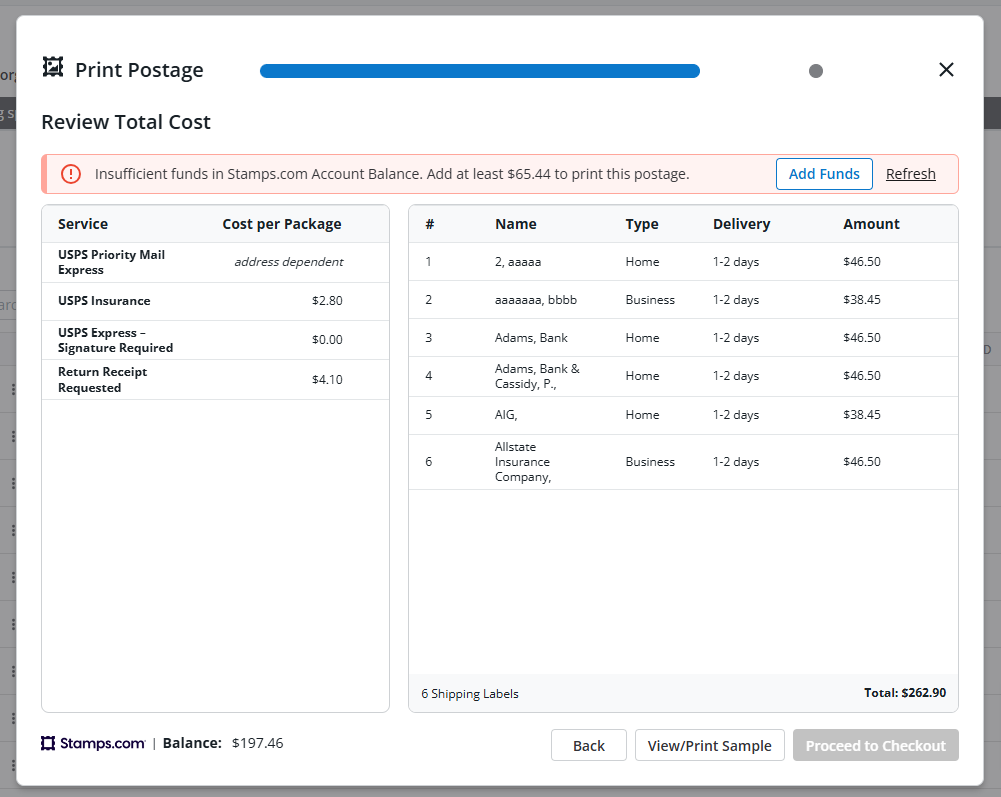Select the USPS Insurance service row
This screenshot has height=797, width=1001.
pos(215,301)
